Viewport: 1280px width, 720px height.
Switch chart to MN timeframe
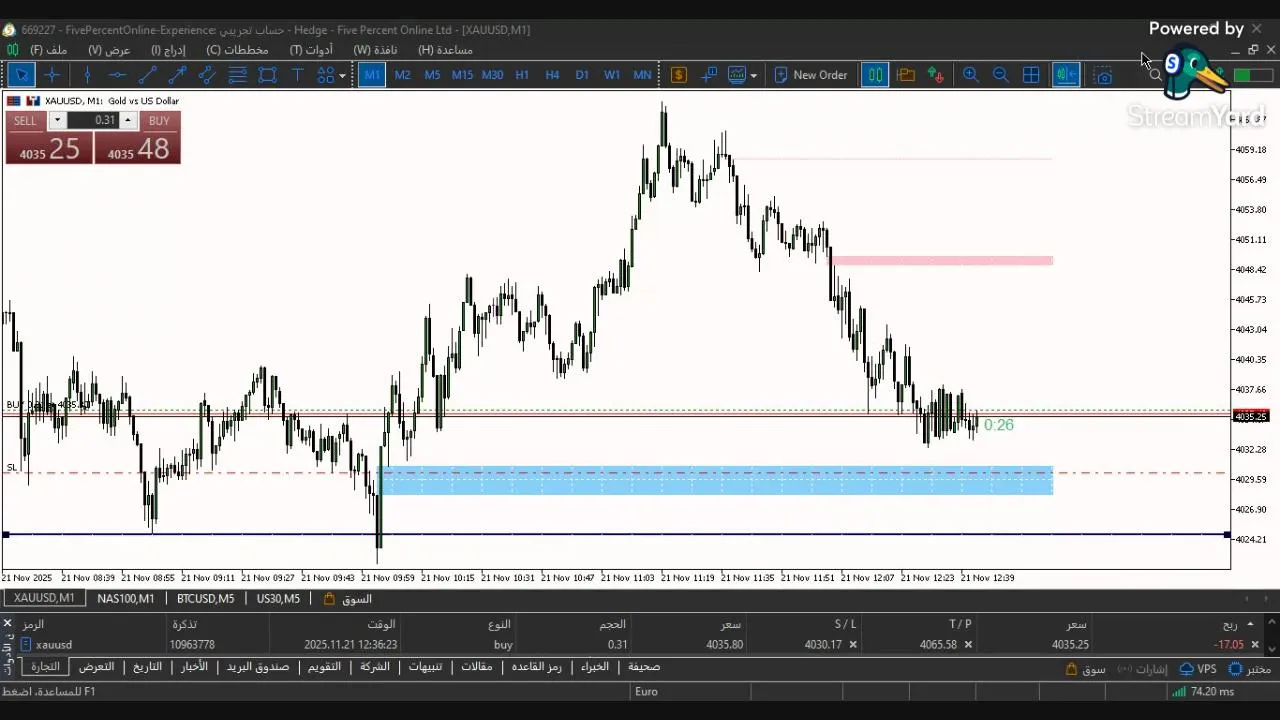tap(642, 75)
